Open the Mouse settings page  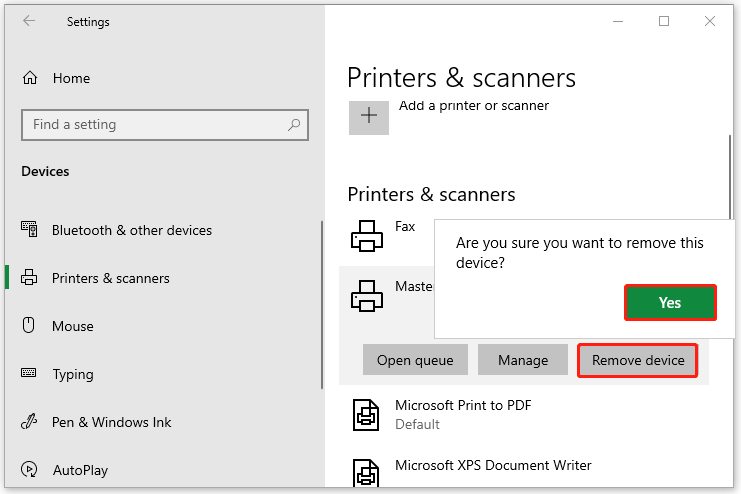pos(73,326)
